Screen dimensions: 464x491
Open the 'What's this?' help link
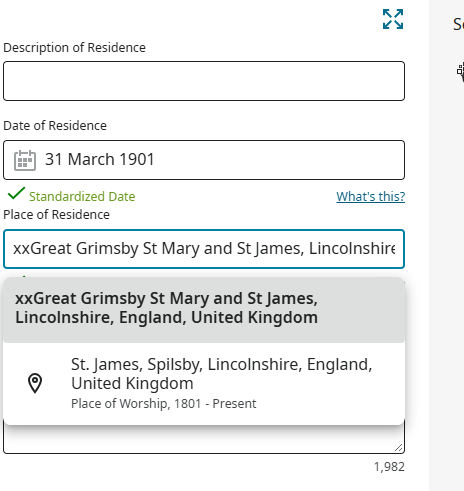coord(371,196)
